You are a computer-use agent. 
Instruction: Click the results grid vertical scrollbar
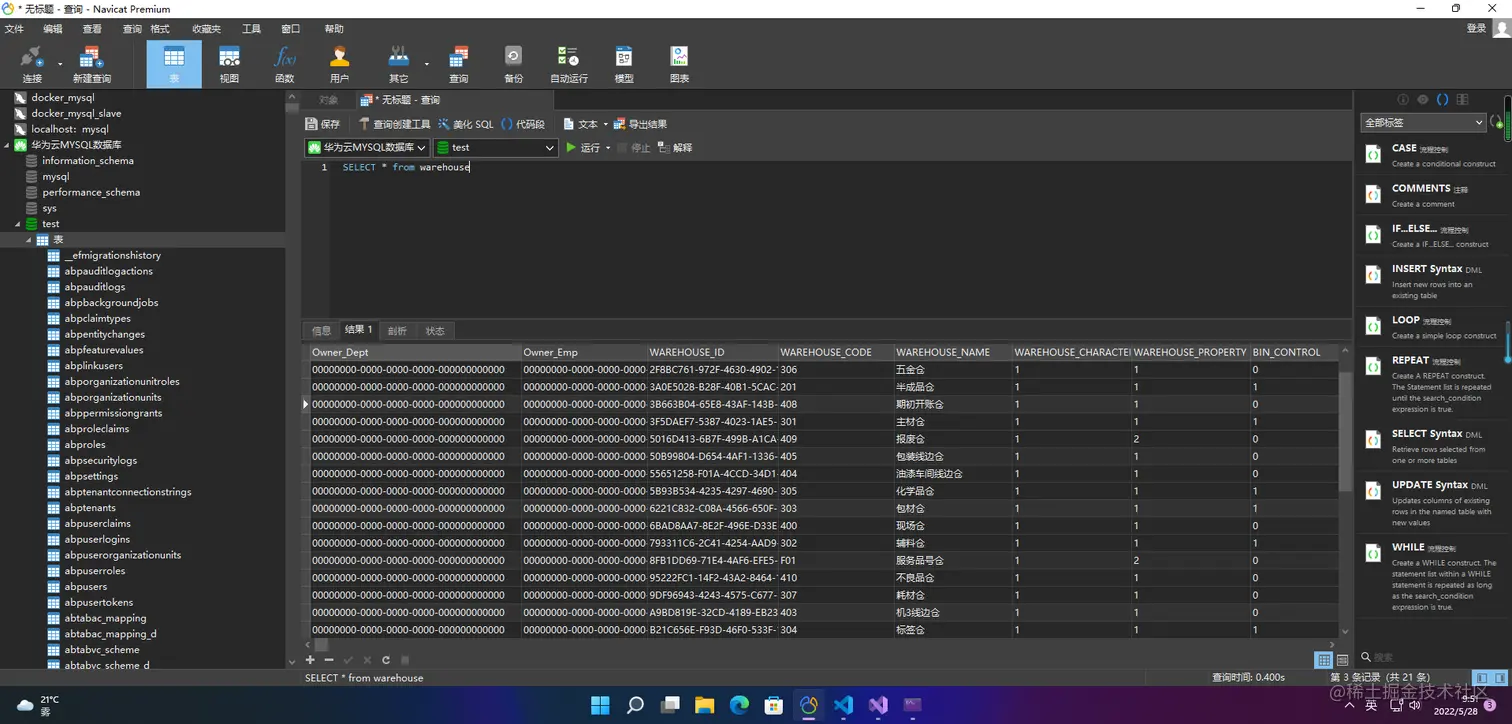pyautogui.click(x=1346, y=490)
